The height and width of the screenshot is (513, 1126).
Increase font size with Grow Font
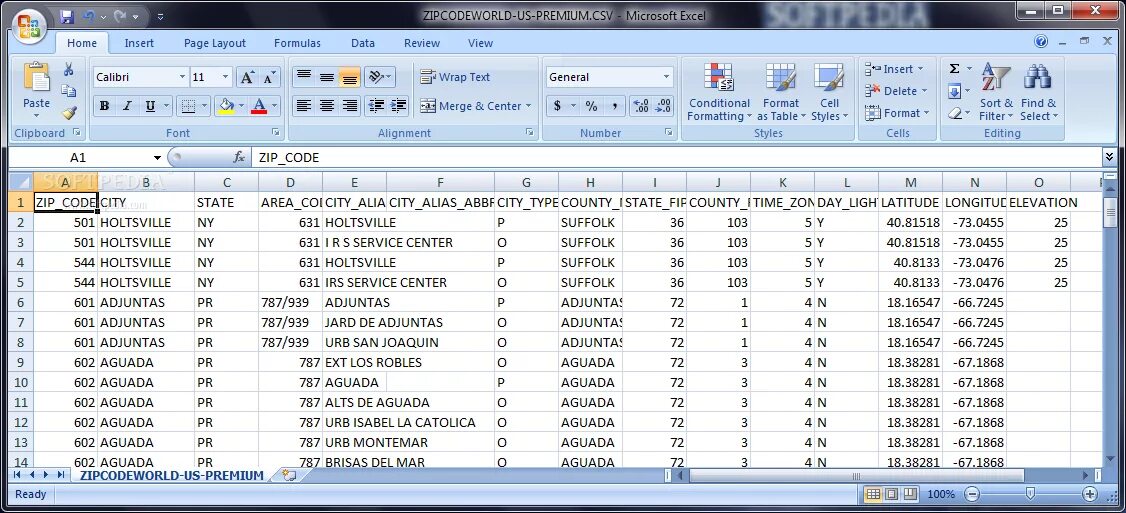pyautogui.click(x=247, y=77)
